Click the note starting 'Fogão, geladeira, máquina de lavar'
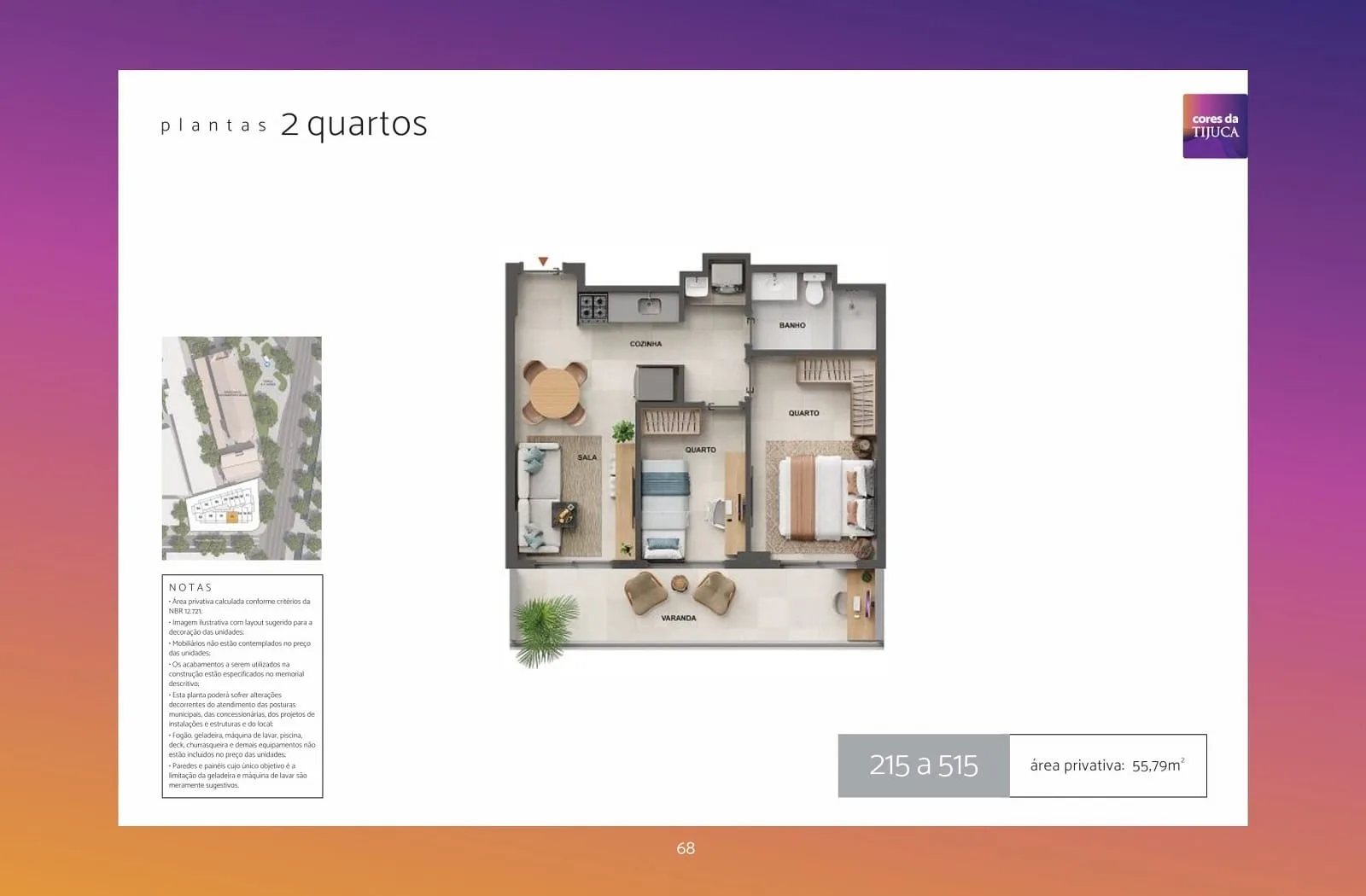This screenshot has width=1366, height=896. [x=242, y=745]
